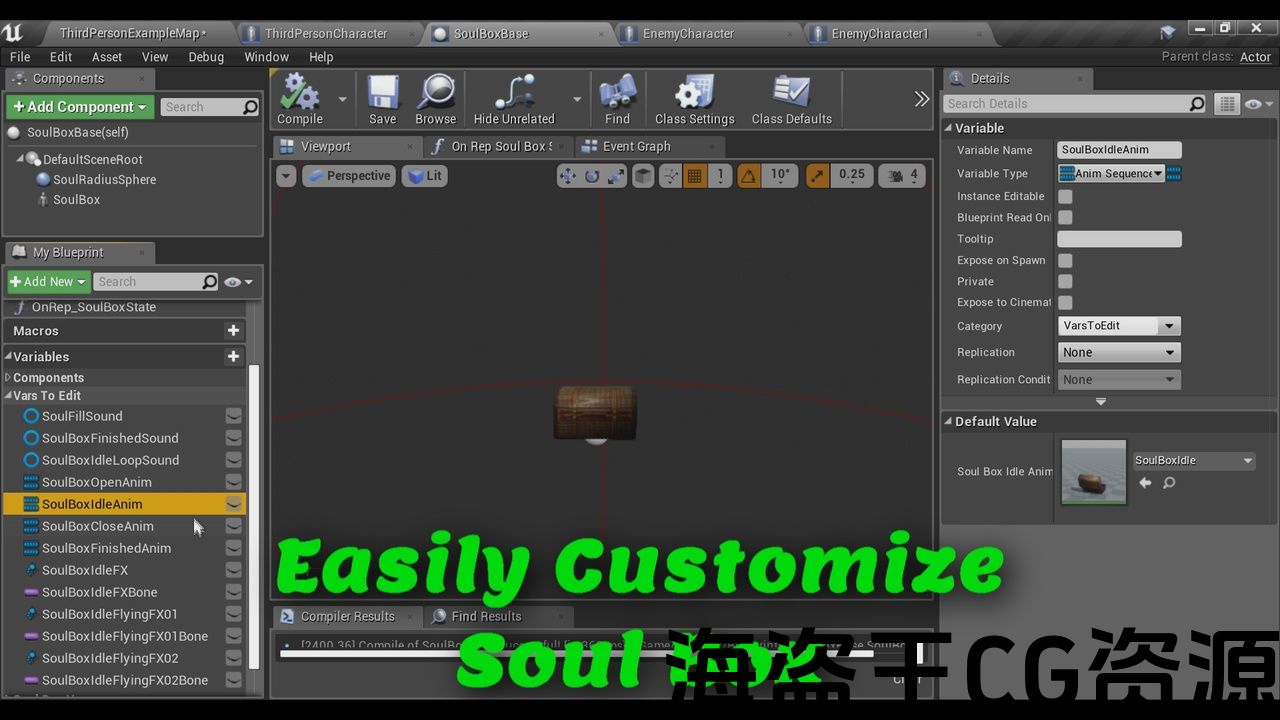Click the Perspective viewport button
This screenshot has width=1280, height=720.
tap(349, 176)
